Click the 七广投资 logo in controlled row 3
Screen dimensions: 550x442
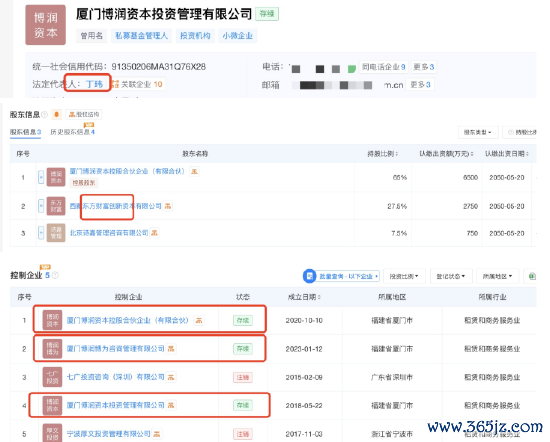coord(52,377)
